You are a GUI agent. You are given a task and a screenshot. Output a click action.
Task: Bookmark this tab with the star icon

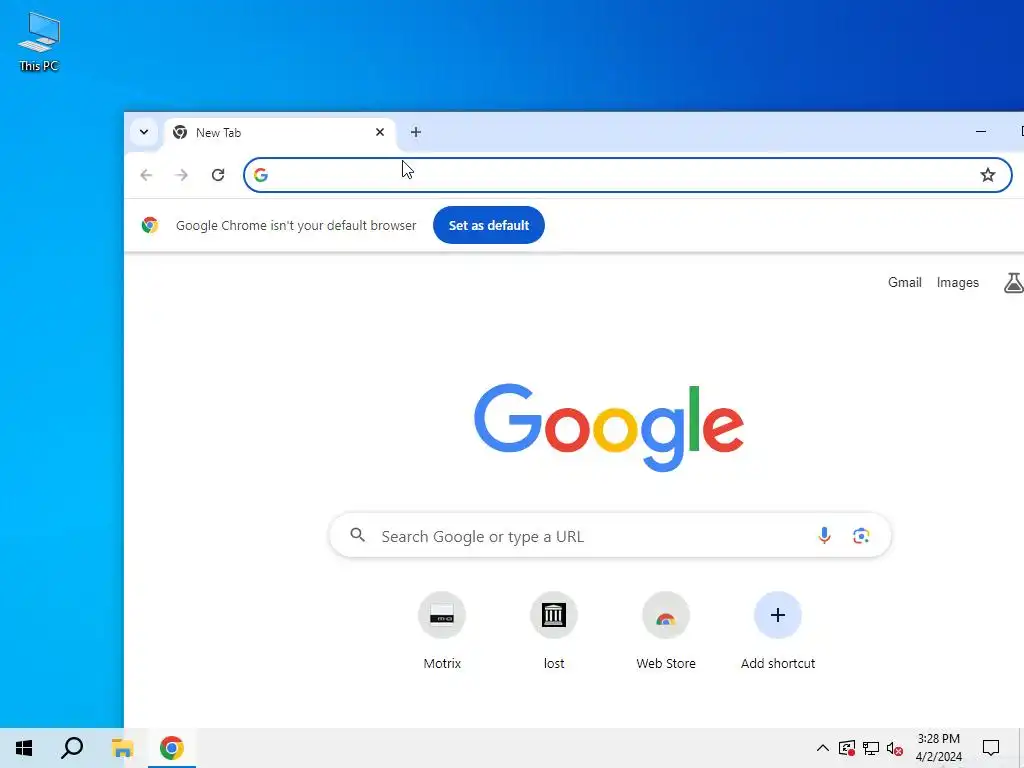pyautogui.click(x=987, y=175)
